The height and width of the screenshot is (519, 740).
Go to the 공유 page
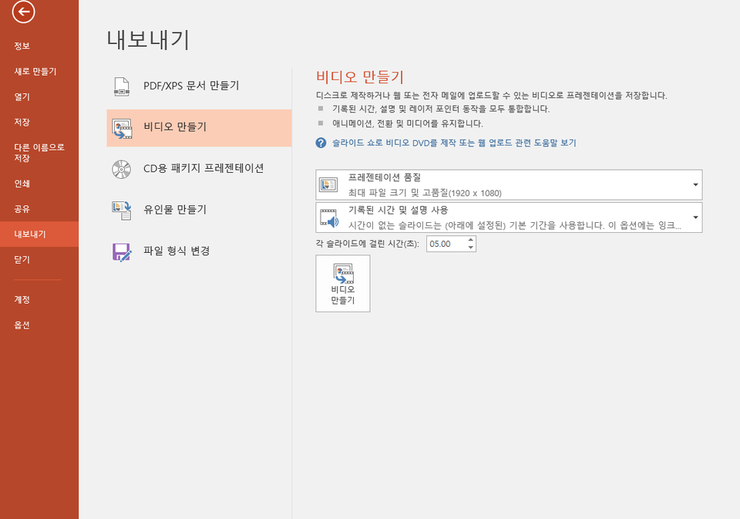click(22, 209)
